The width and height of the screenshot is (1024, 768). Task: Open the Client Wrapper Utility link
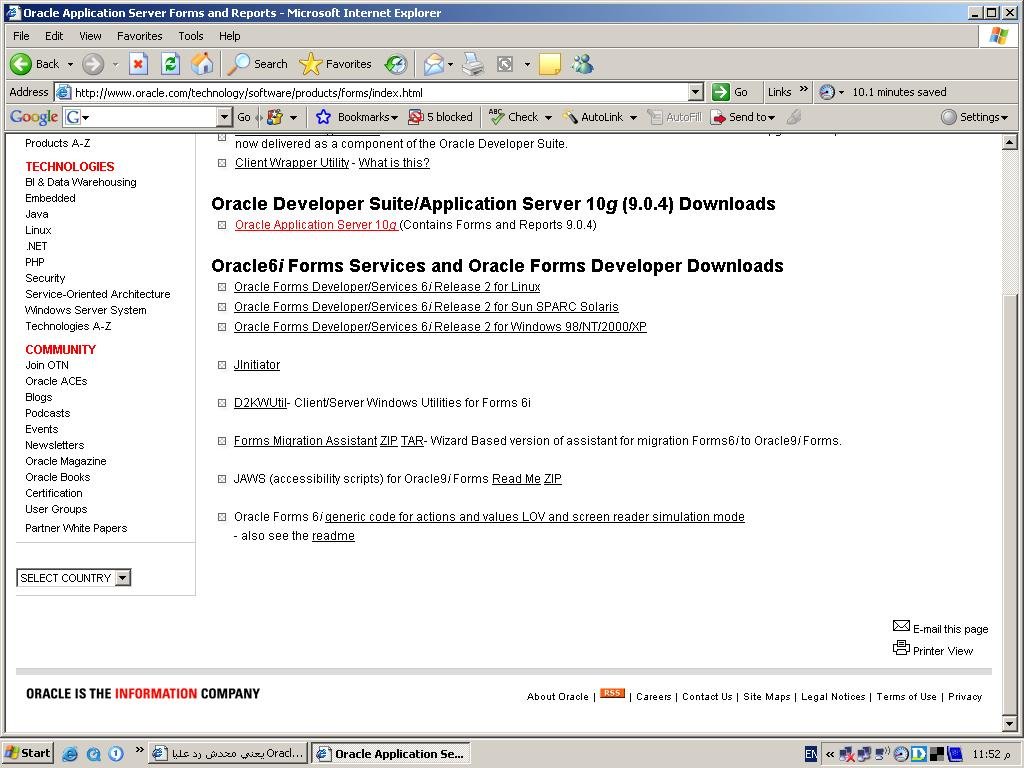coord(292,163)
